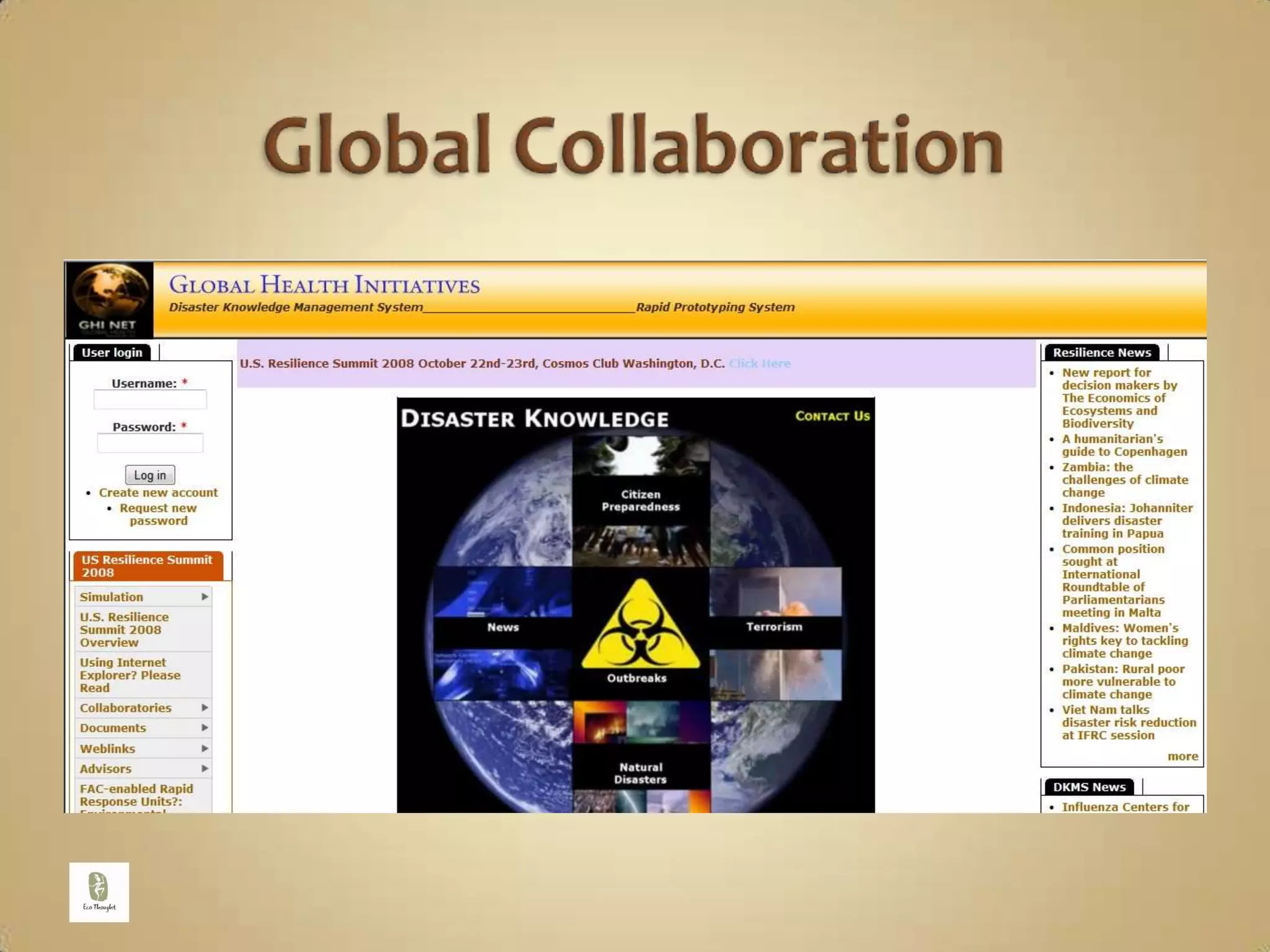The image size is (1270, 952).
Task: Focus the Username input field
Action: click(150, 400)
